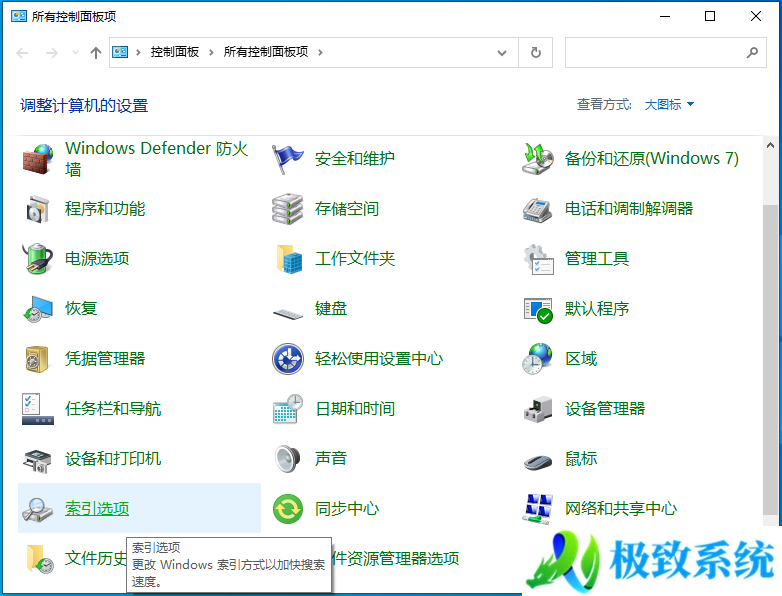Open the Windows Defender firewall icon
The image size is (782, 596).
pos(38,159)
